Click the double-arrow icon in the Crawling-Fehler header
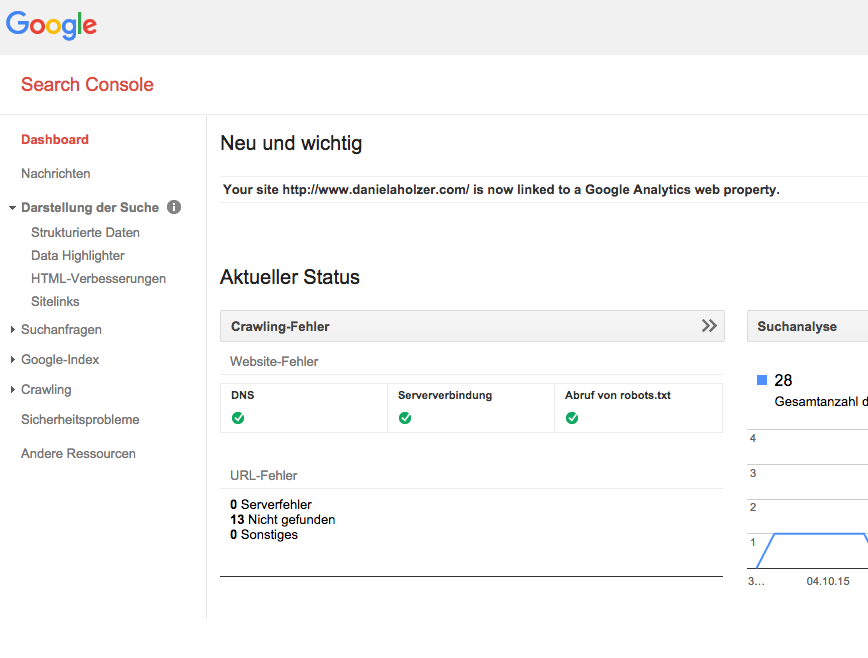 pyautogui.click(x=709, y=325)
